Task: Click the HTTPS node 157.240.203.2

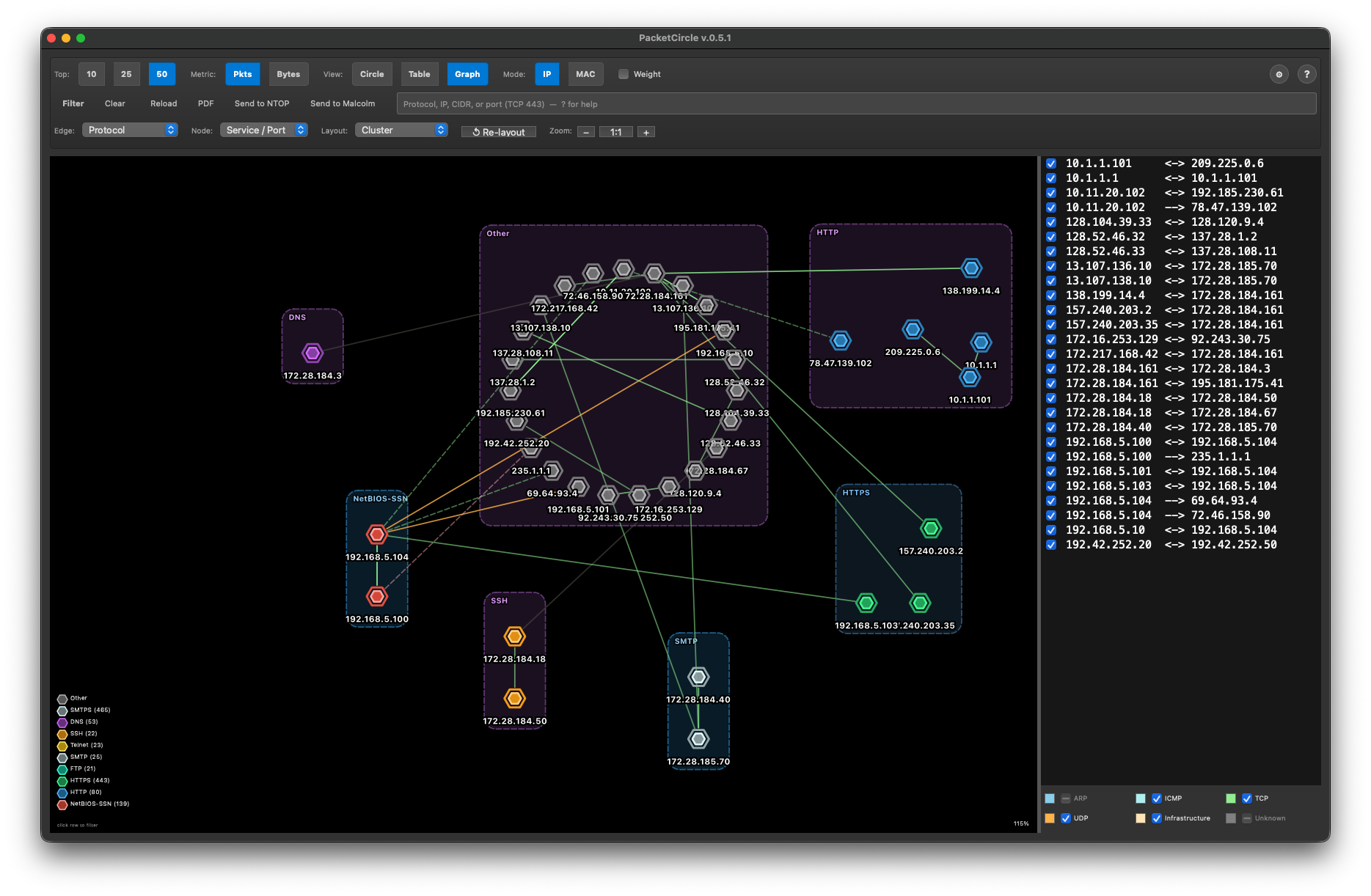Action: click(931, 528)
